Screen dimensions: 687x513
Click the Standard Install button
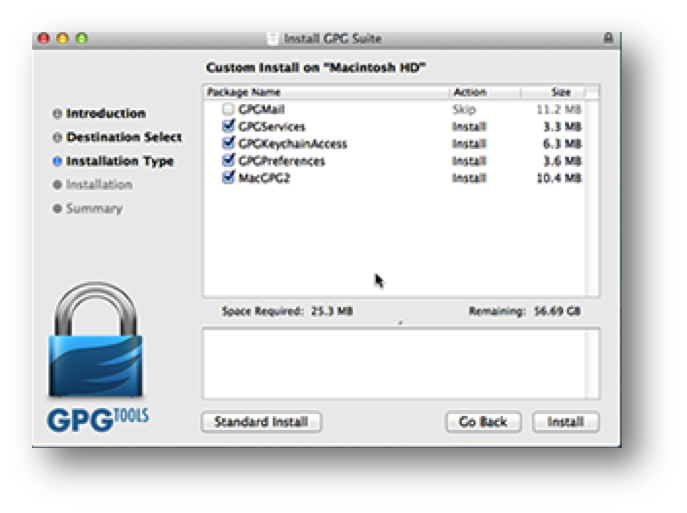coord(261,422)
